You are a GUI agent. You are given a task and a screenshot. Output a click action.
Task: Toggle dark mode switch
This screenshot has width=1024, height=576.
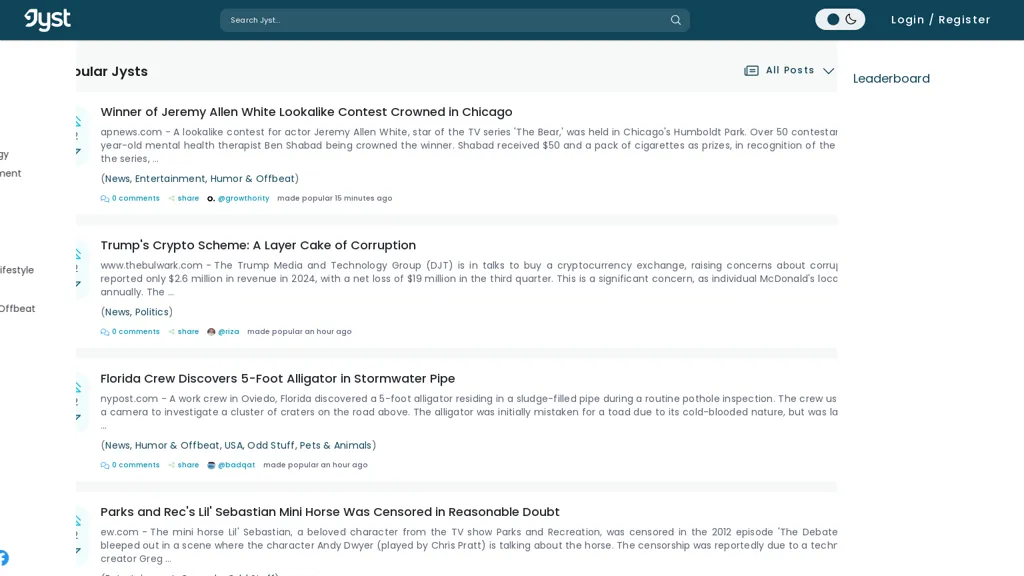pyautogui.click(x=840, y=19)
